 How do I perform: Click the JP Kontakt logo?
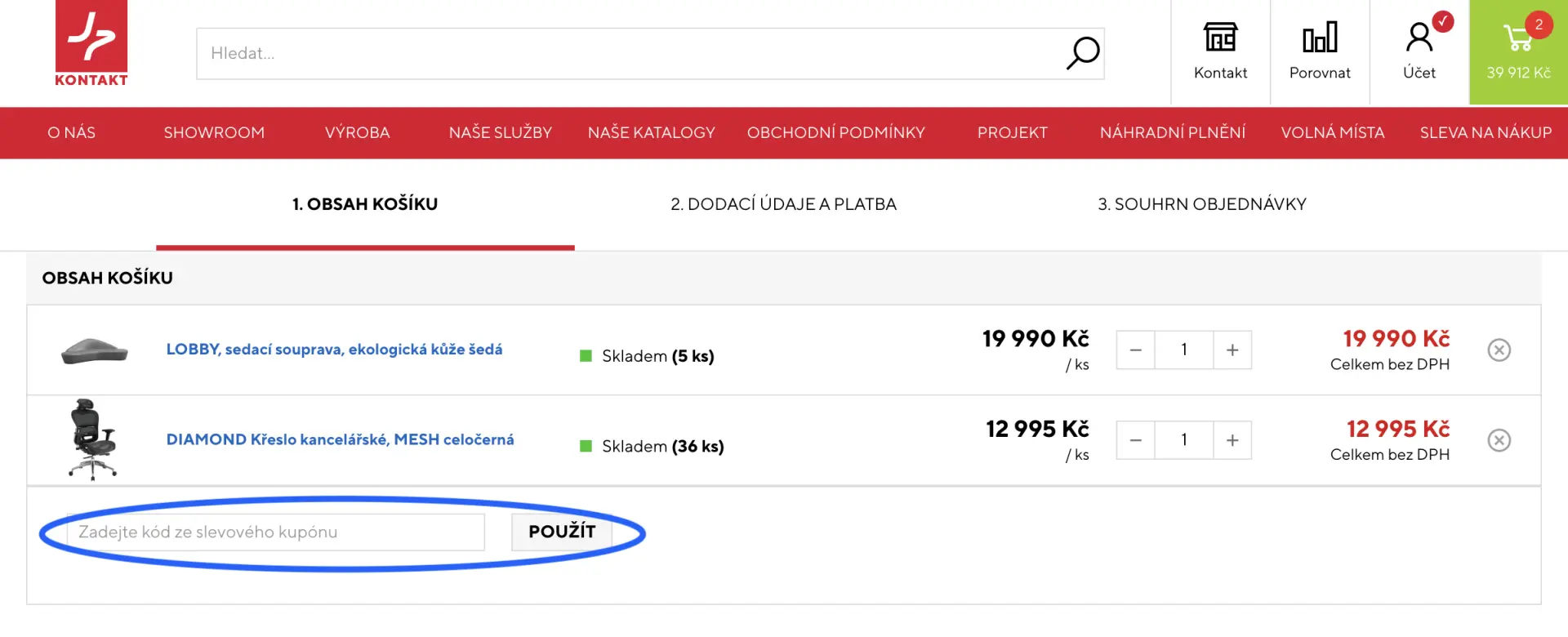[x=91, y=43]
